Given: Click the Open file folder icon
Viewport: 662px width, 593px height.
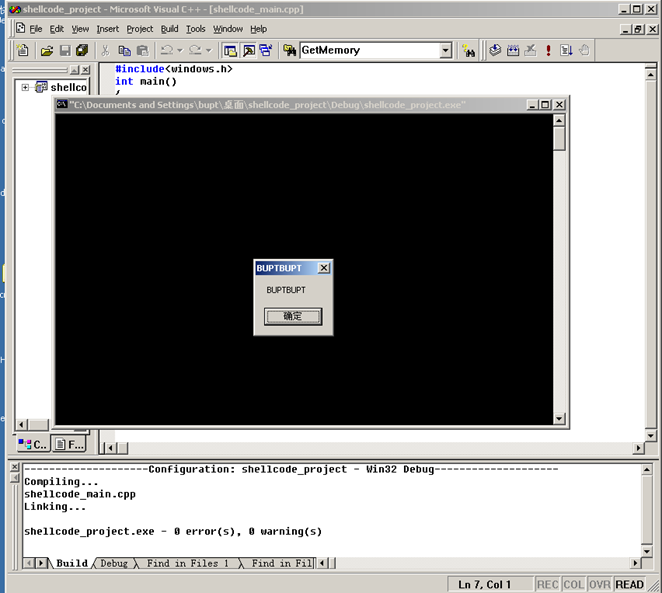Looking at the screenshot, I should coord(46,50).
